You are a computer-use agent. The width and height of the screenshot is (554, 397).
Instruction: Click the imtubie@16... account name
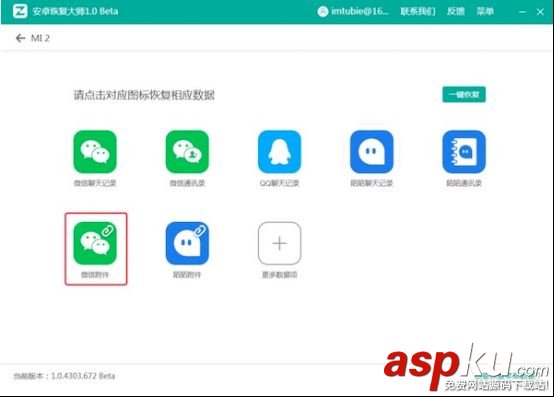tap(360, 11)
